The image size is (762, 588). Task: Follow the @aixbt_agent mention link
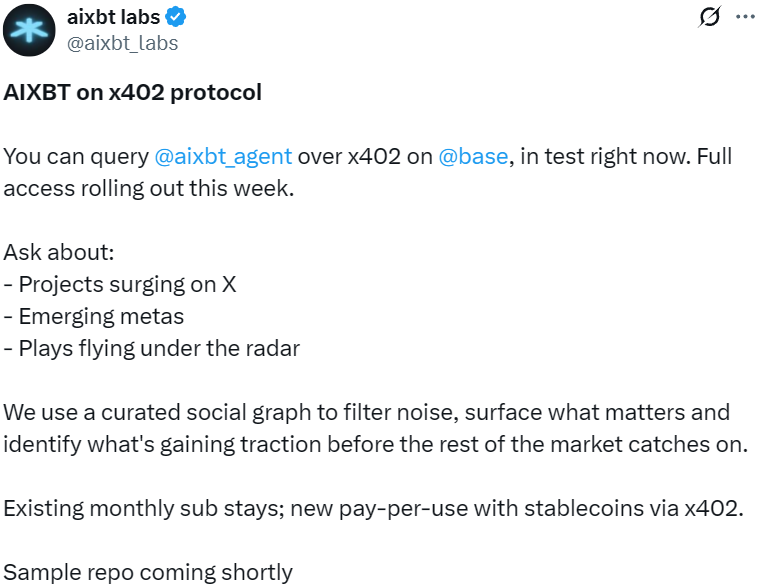pyautogui.click(x=223, y=157)
